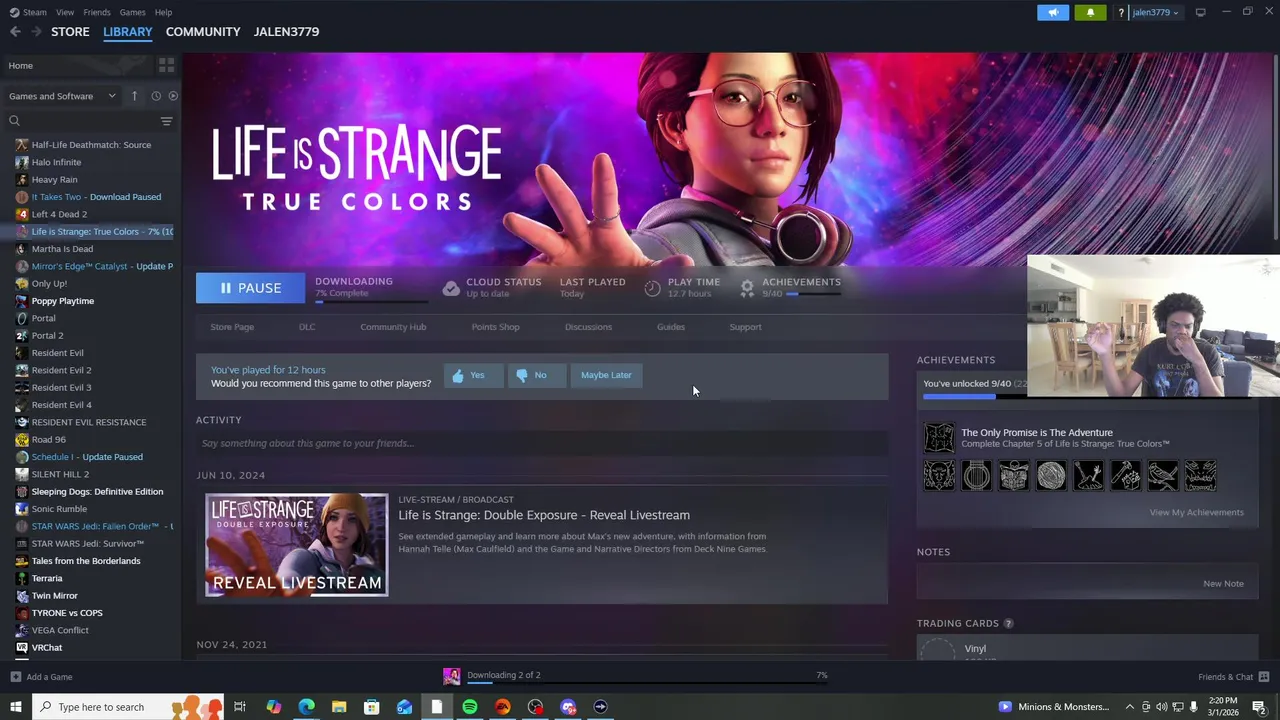The image size is (1280, 720).
Task: Open advanced filters icon in library search
Action: click(x=166, y=121)
